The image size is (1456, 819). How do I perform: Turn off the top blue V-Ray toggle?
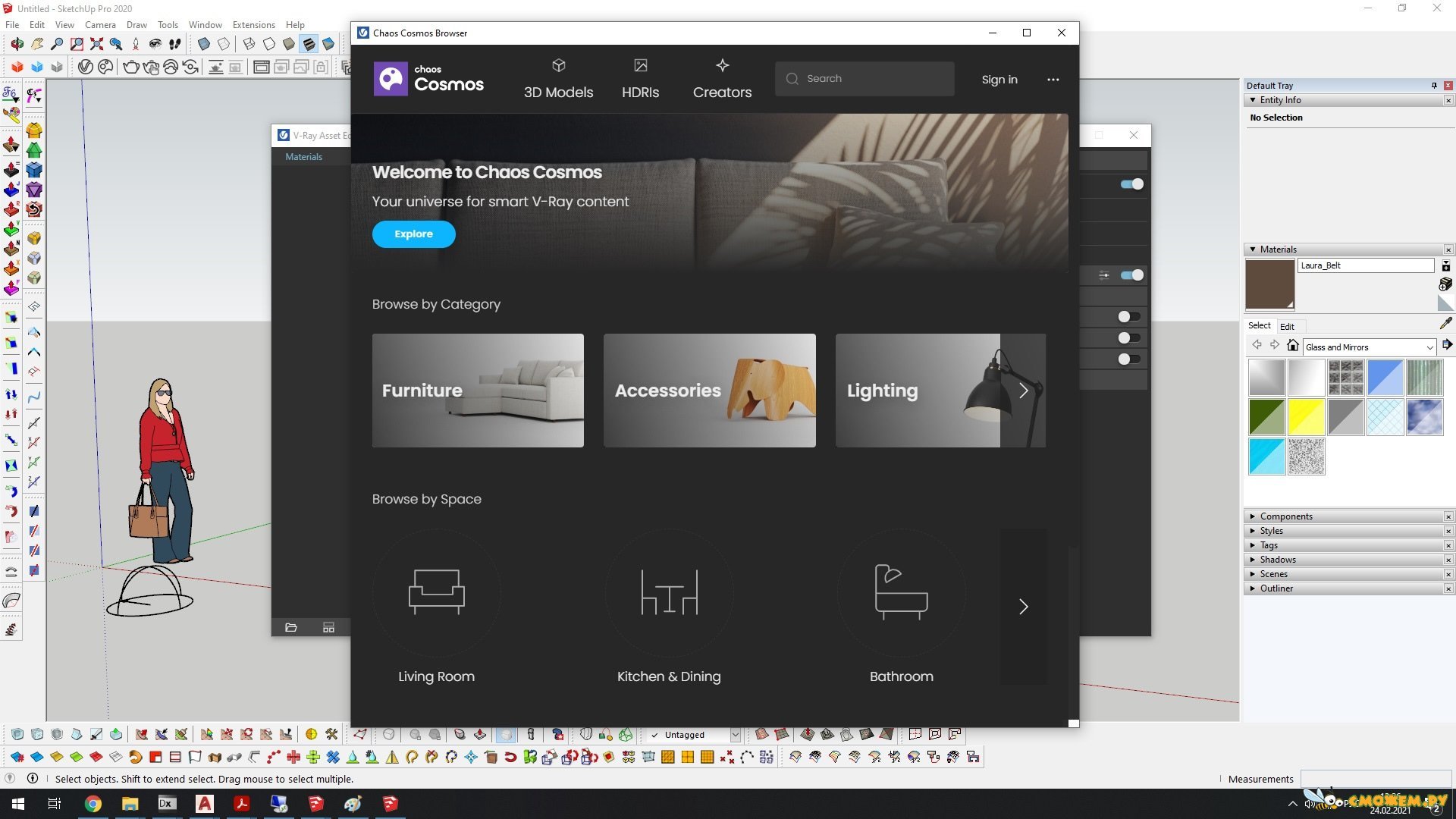[x=1131, y=184]
